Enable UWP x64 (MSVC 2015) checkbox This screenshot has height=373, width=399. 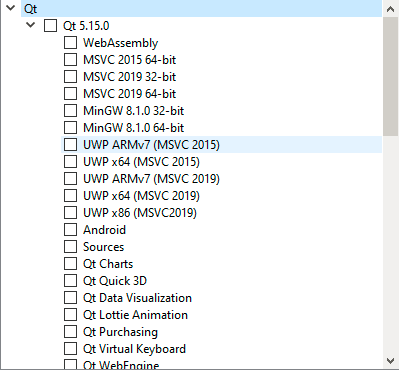(x=70, y=162)
